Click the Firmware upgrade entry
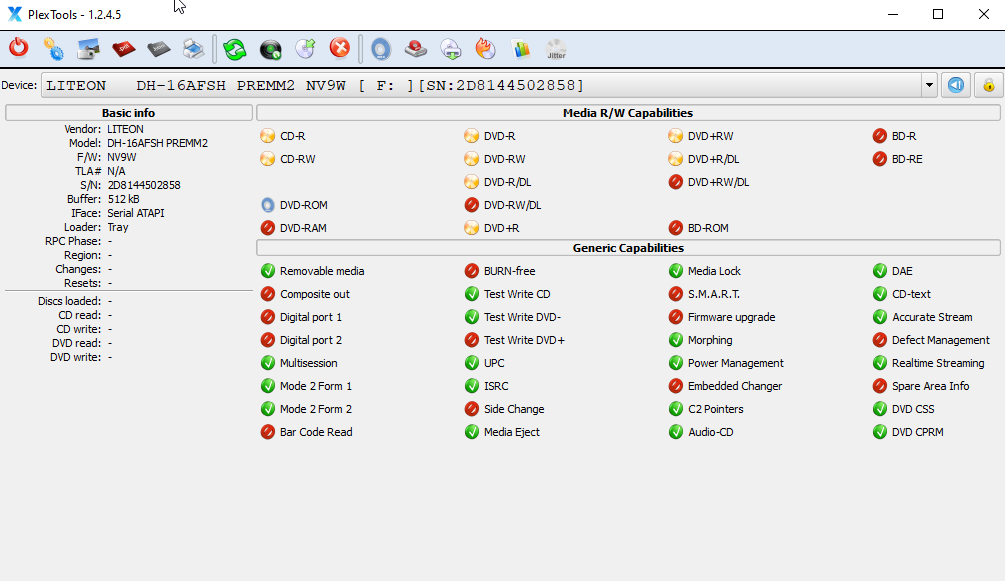 (722, 317)
